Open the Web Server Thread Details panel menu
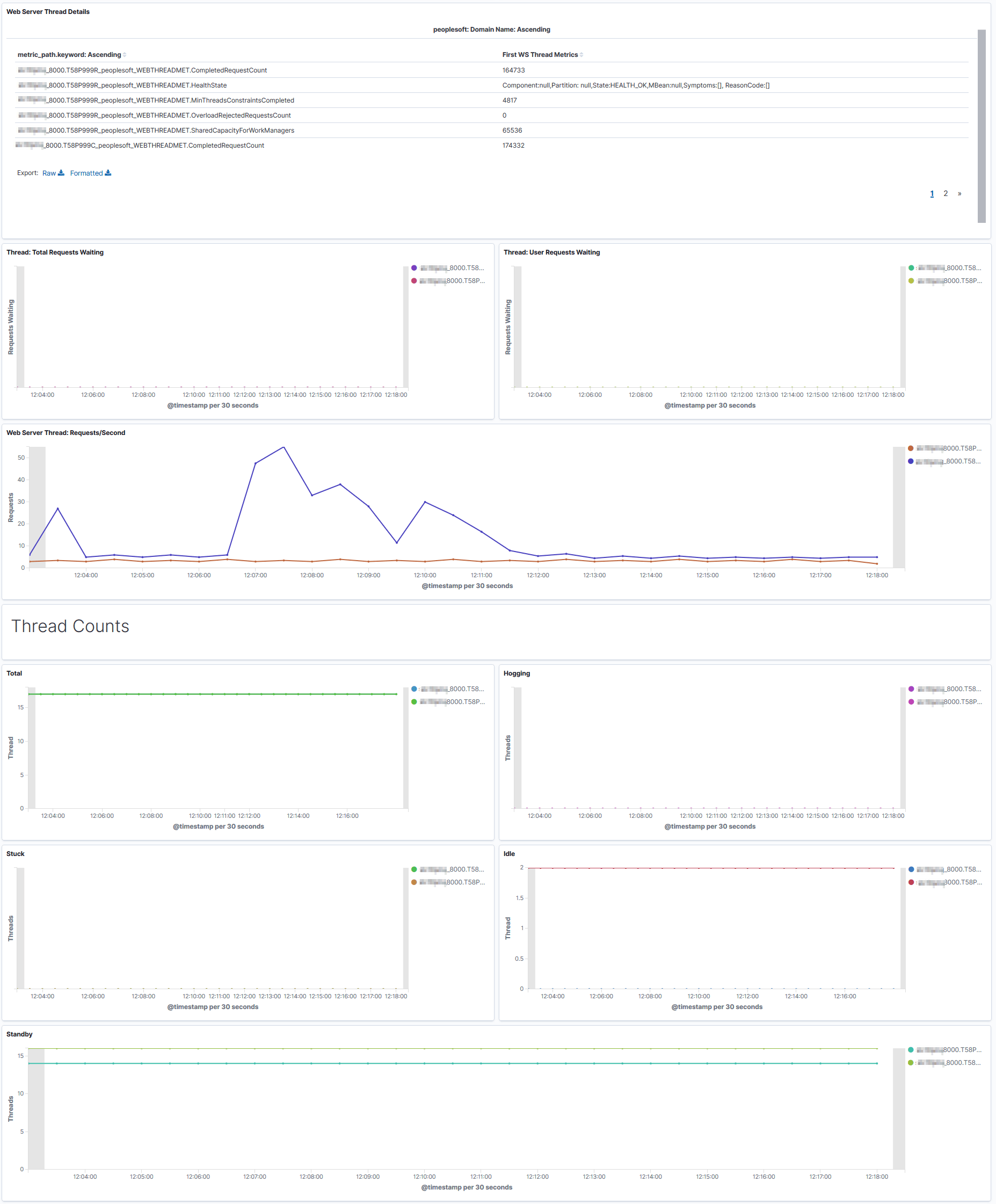 pyautogui.click(x=48, y=11)
